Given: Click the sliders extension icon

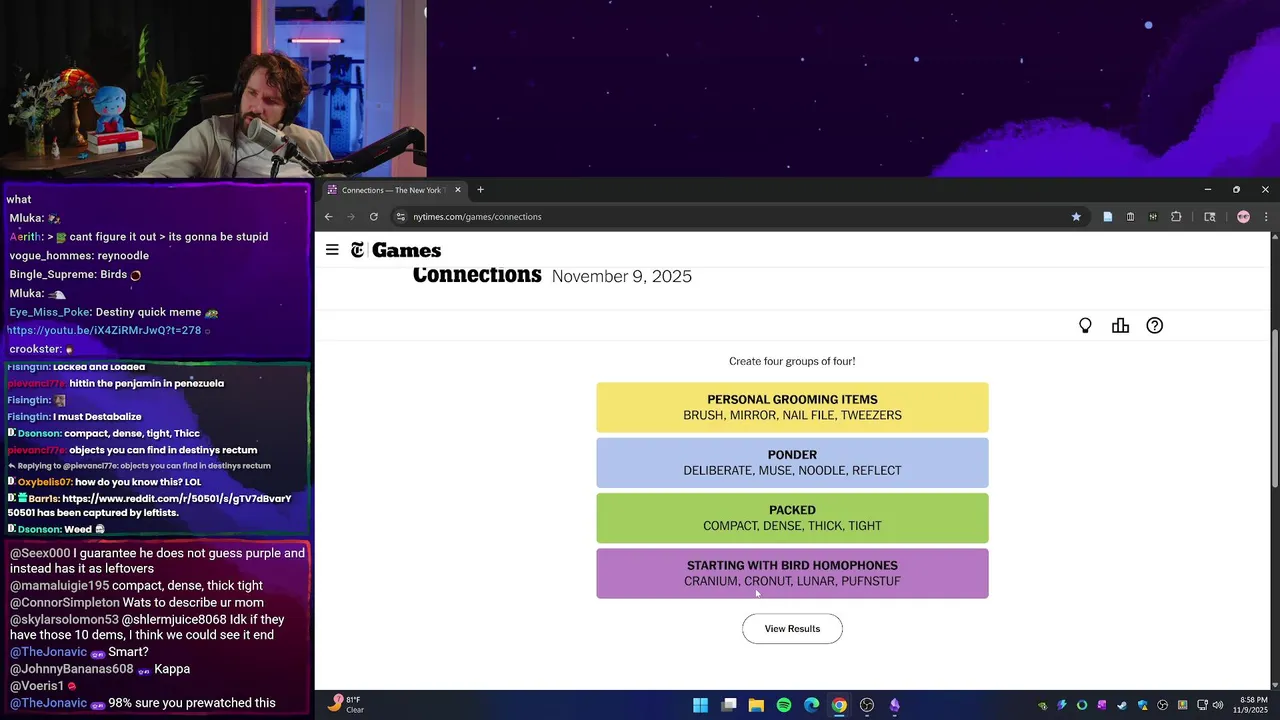Looking at the screenshot, I should 1153,217.
